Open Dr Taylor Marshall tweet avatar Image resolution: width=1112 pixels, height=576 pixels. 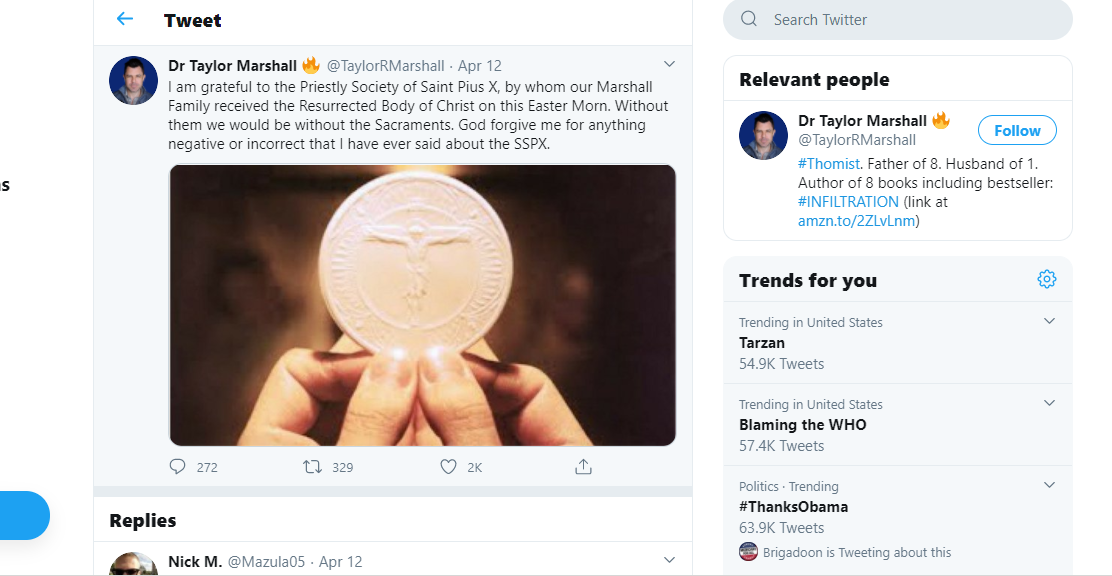(133, 81)
